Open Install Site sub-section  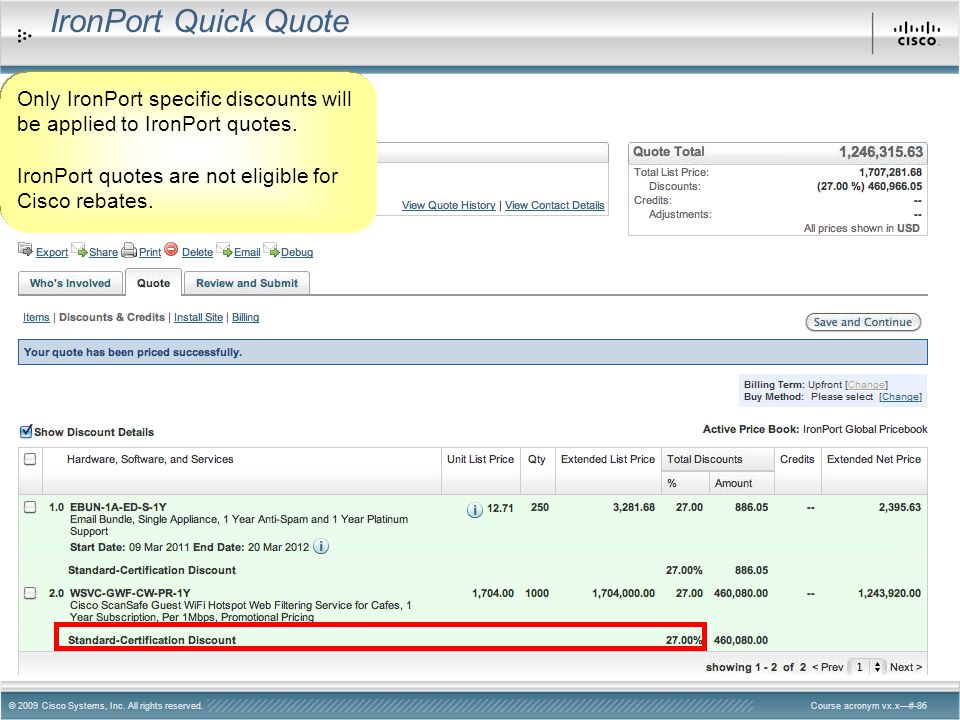click(x=198, y=317)
